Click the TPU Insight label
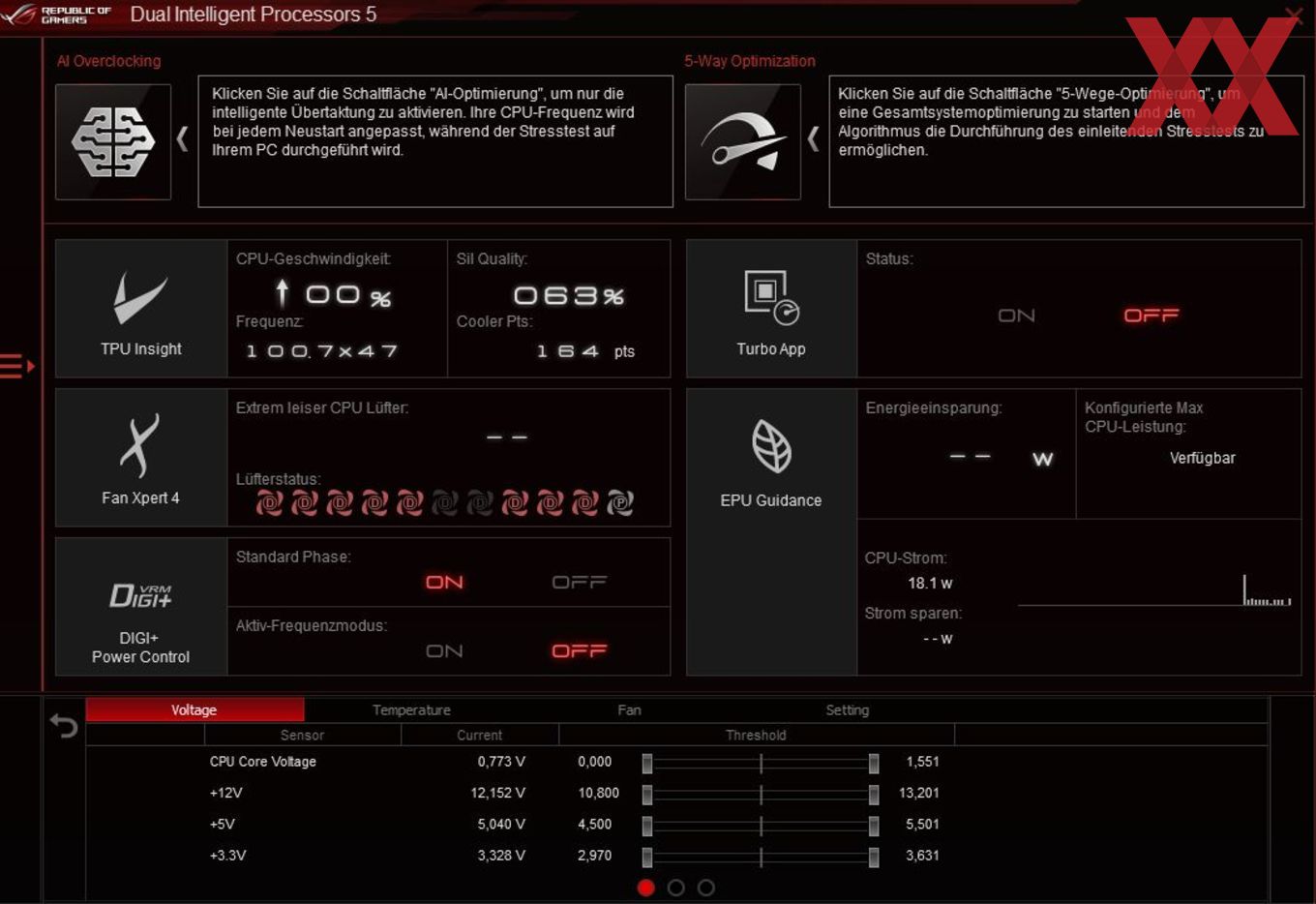 [x=141, y=348]
